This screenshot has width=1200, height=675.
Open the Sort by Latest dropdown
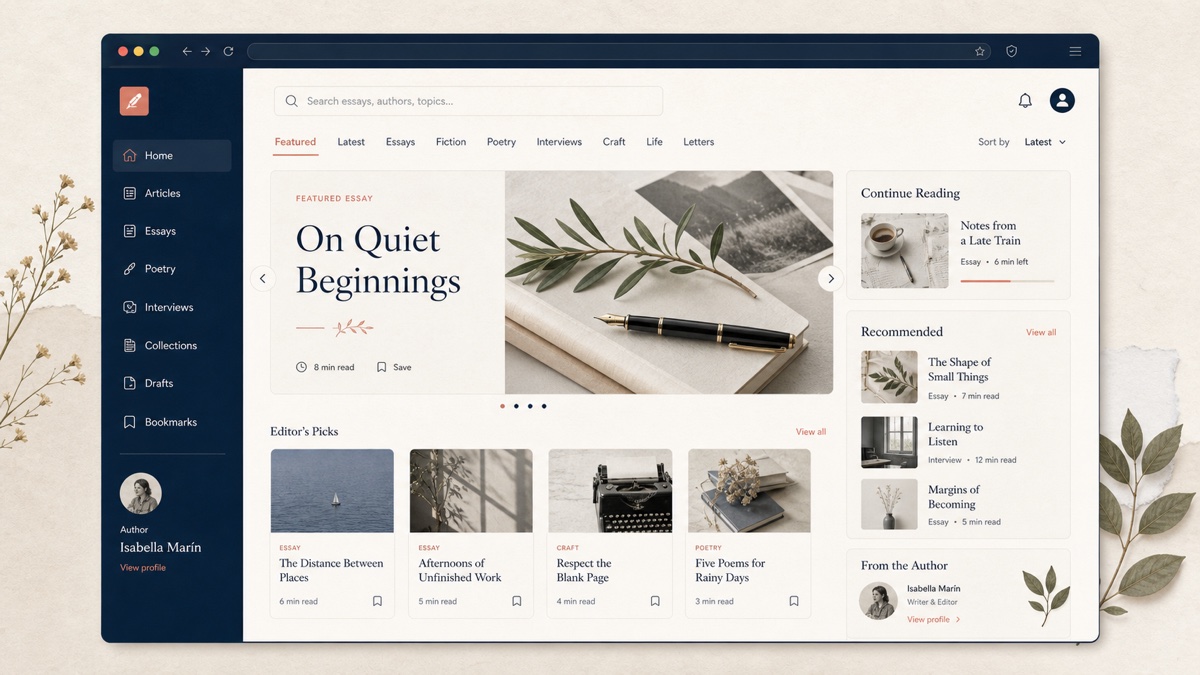1045,142
